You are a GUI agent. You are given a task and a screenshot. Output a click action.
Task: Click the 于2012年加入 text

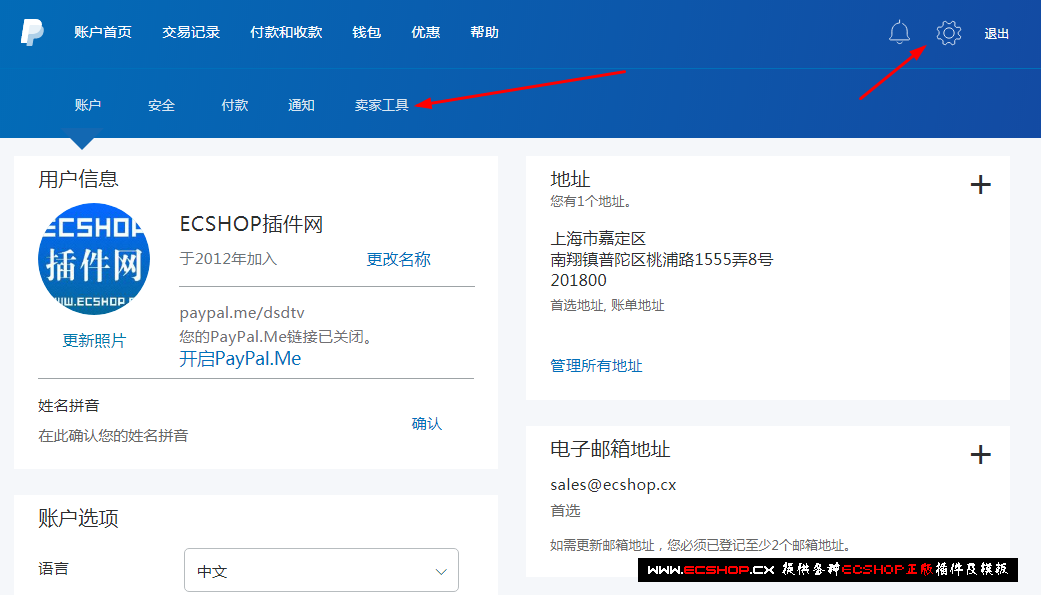pyautogui.click(x=228, y=259)
